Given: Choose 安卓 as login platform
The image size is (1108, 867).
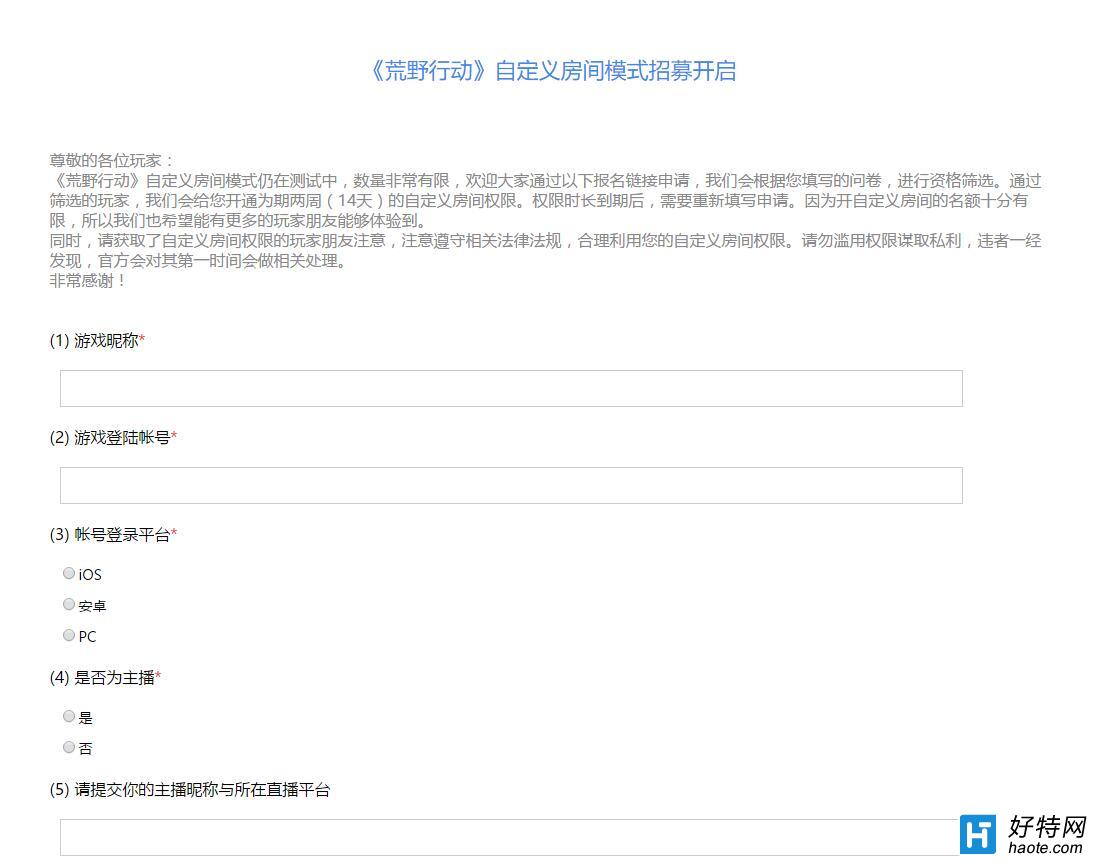Looking at the screenshot, I should click(69, 604).
